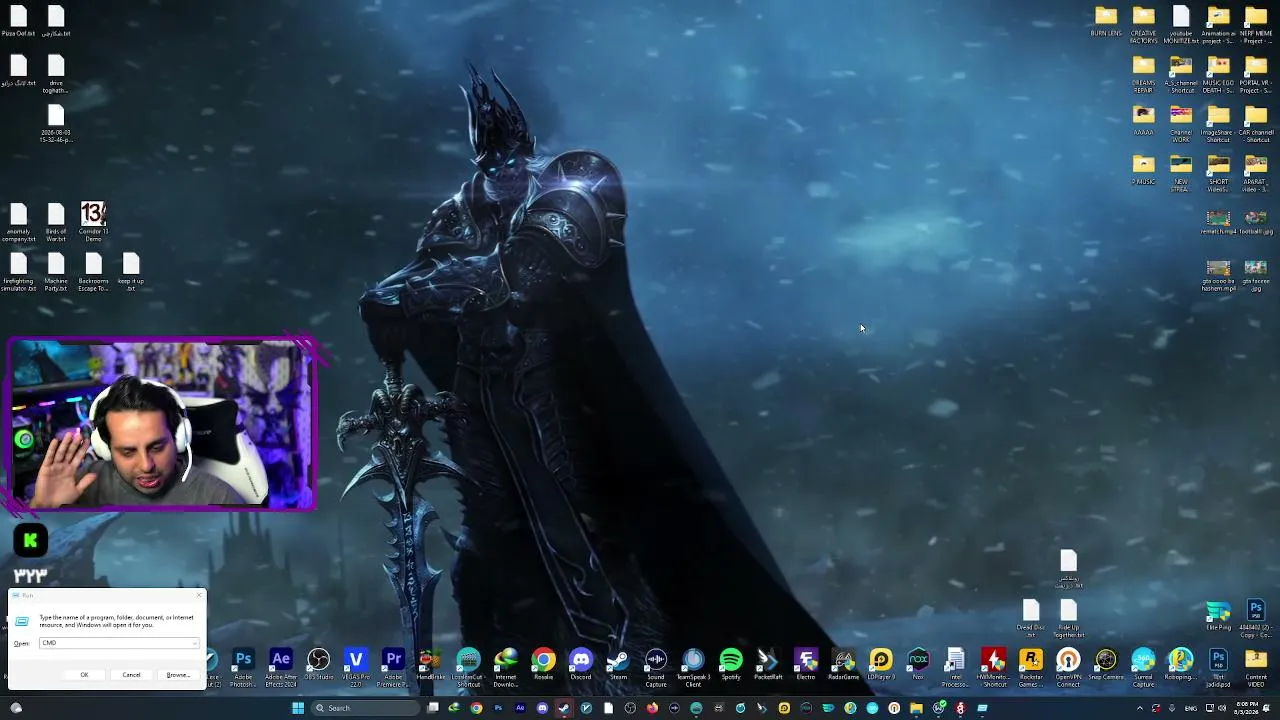Open taskbar clock and calendar

[x=1247, y=708]
